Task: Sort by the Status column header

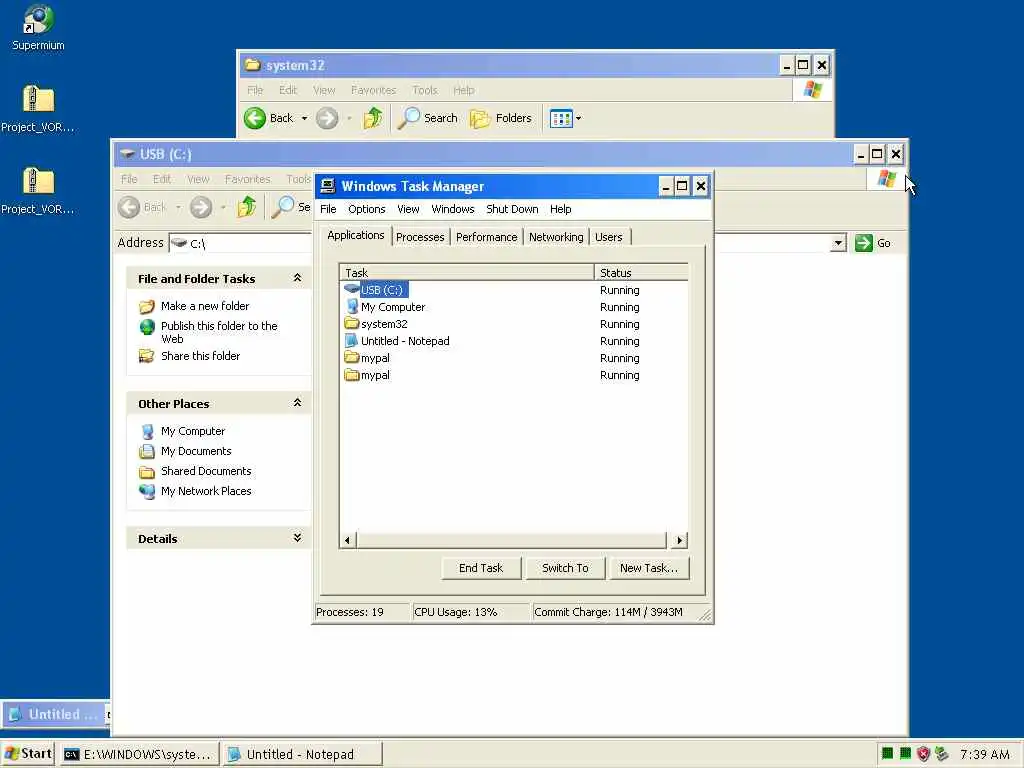Action: (641, 272)
